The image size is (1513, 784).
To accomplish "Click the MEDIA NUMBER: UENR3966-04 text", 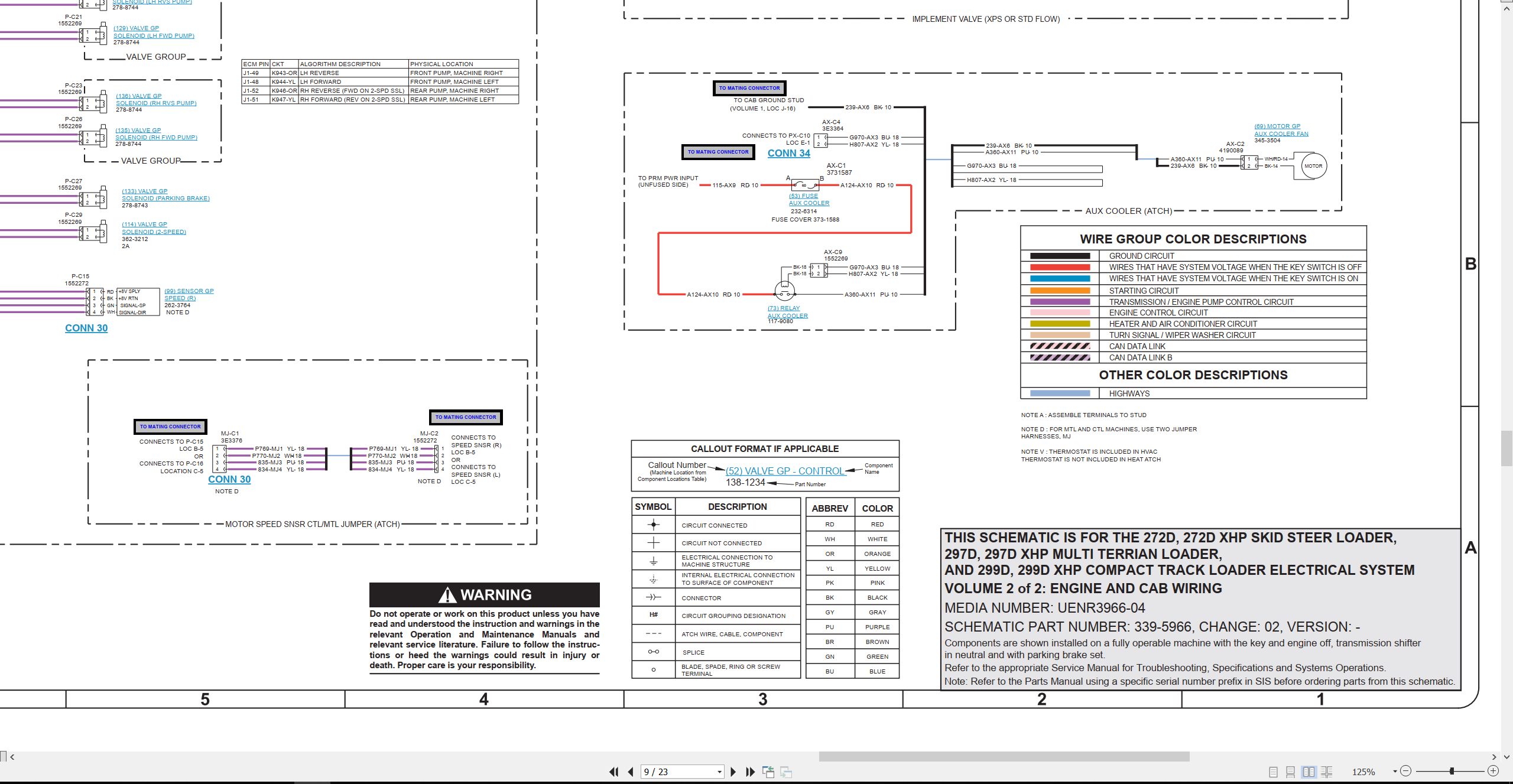I will tap(1044, 608).
